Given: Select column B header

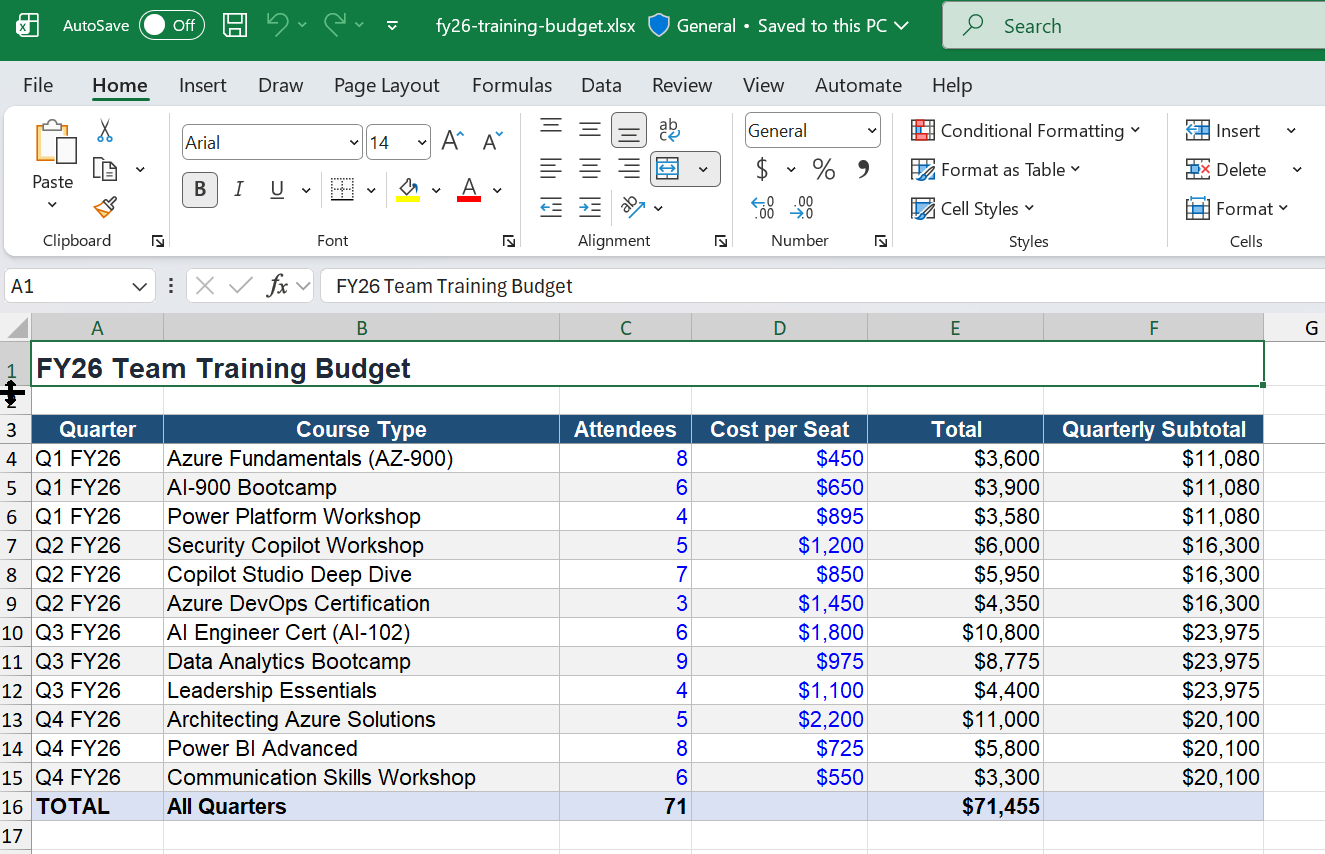Looking at the screenshot, I should (361, 328).
